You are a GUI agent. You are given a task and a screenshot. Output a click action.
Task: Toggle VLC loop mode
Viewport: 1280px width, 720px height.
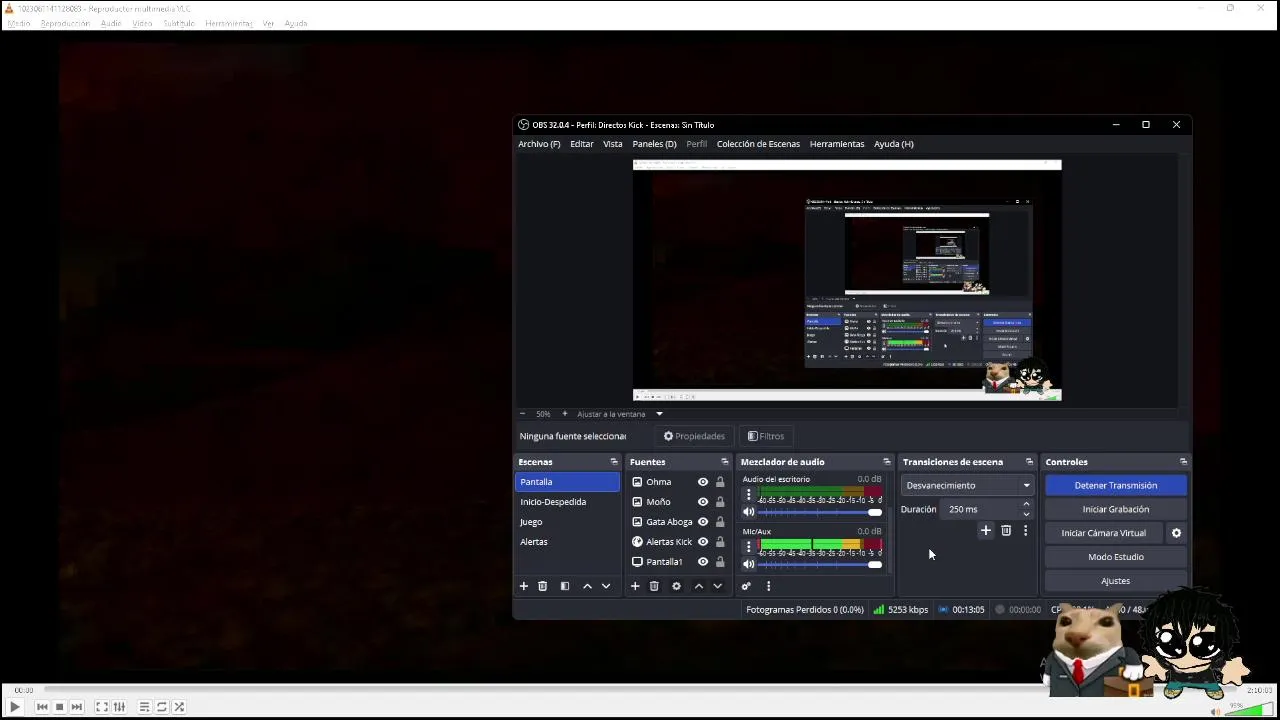[x=162, y=707]
